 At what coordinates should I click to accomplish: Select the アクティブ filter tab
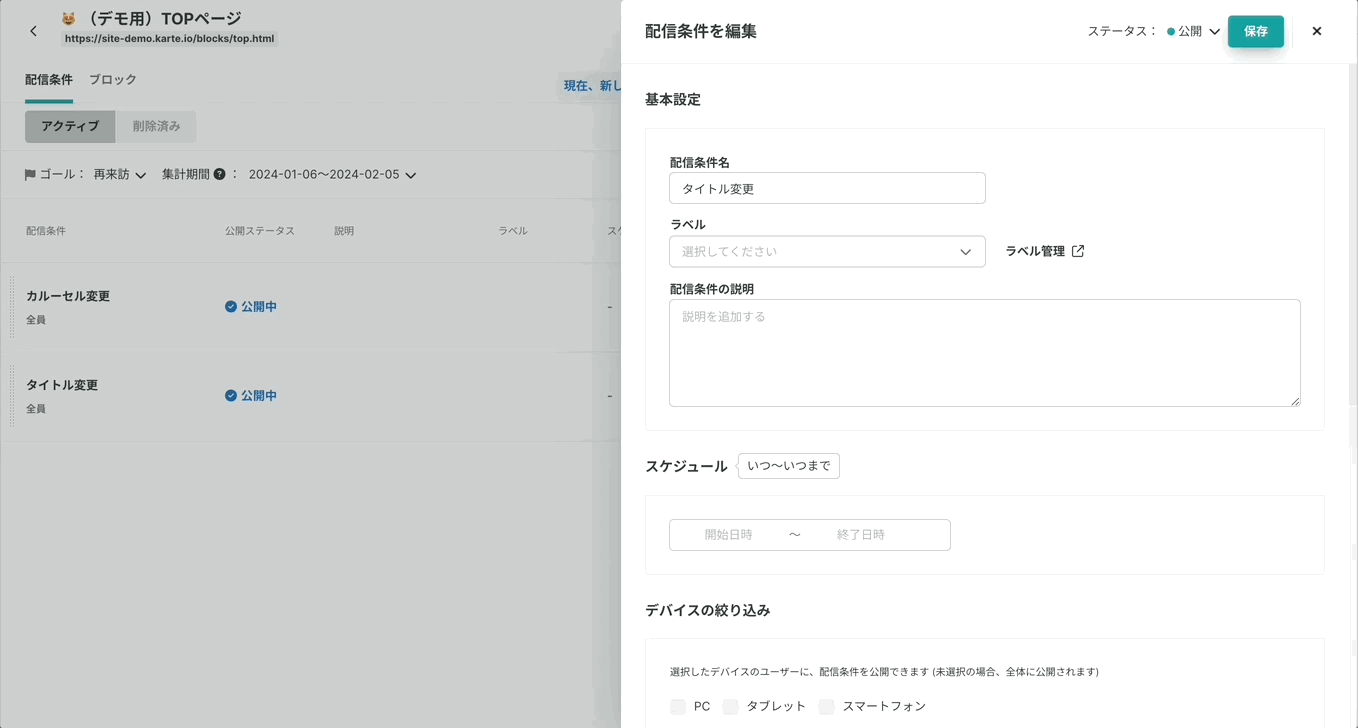coord(70,126)
